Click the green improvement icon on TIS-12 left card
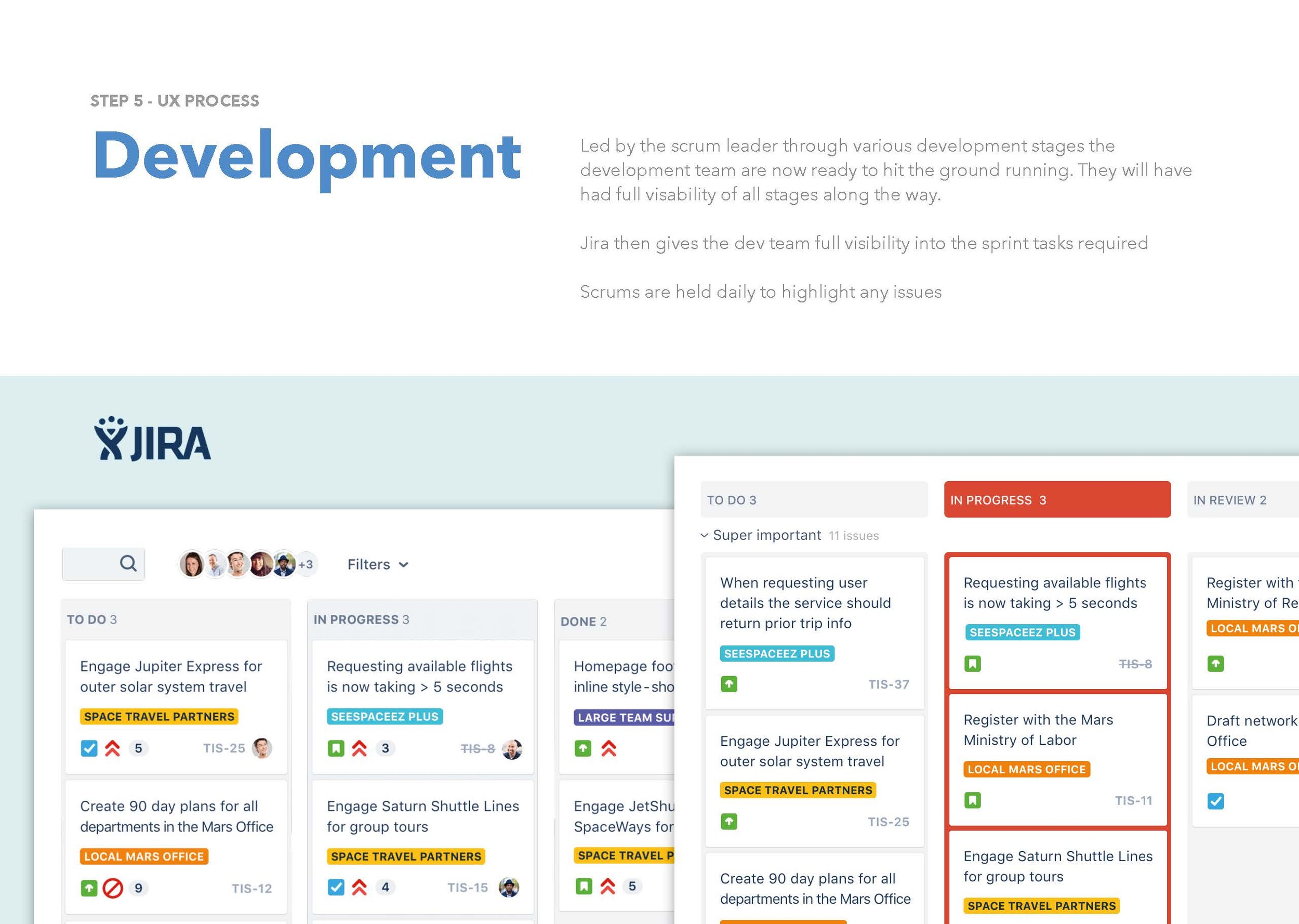Screen dimensions: 1299x924 point(89,888)
